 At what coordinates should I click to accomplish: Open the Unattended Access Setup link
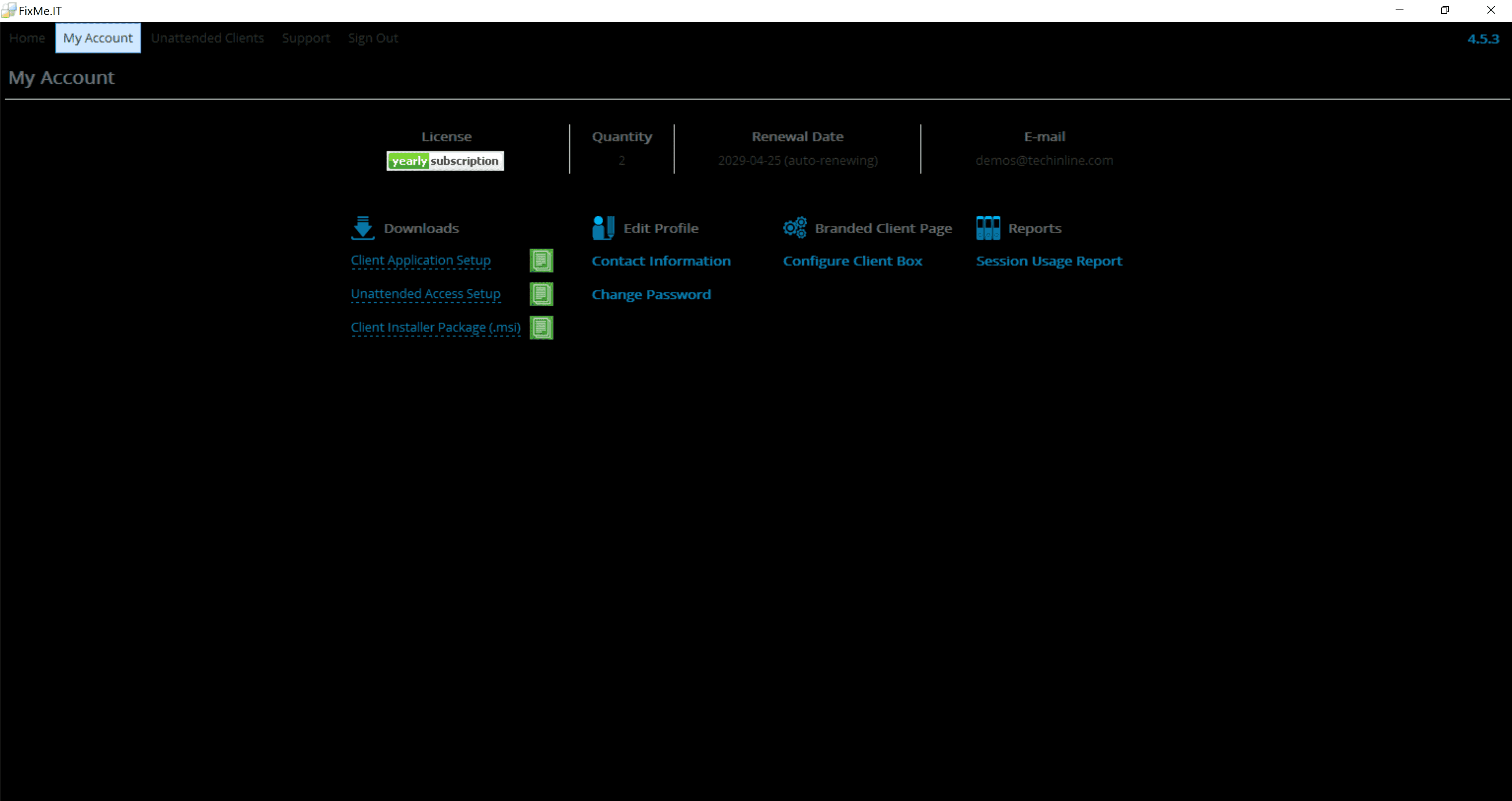pyautogui.click(x=425, y=294)
